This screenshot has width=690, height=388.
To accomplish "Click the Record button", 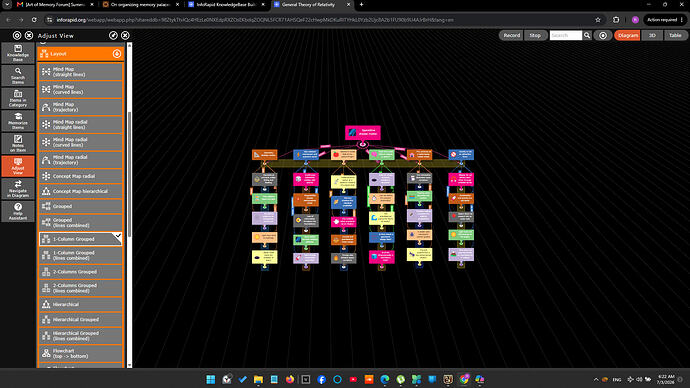I will tap(511, 35).
